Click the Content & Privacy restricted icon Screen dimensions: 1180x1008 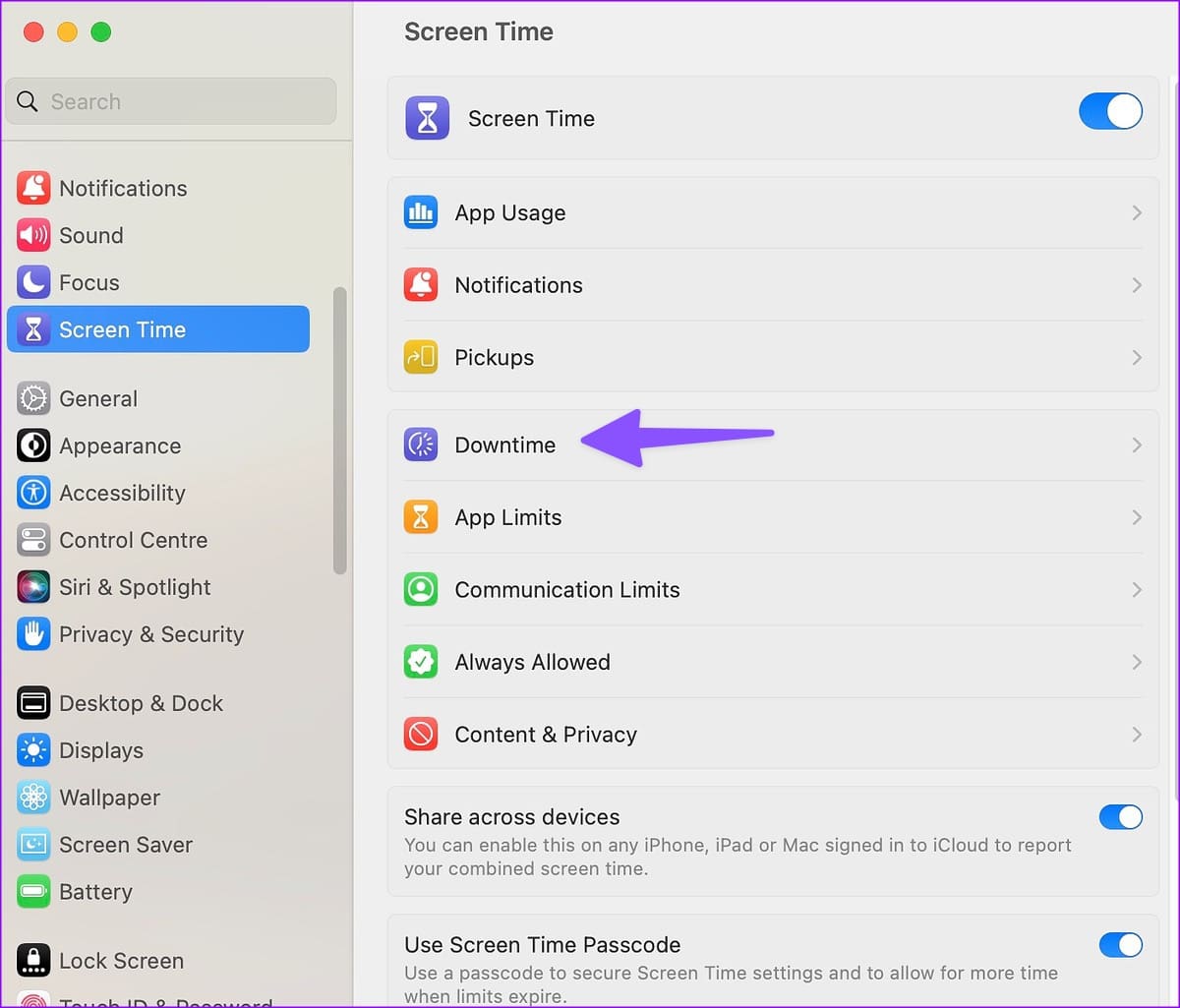pos(421,735)
